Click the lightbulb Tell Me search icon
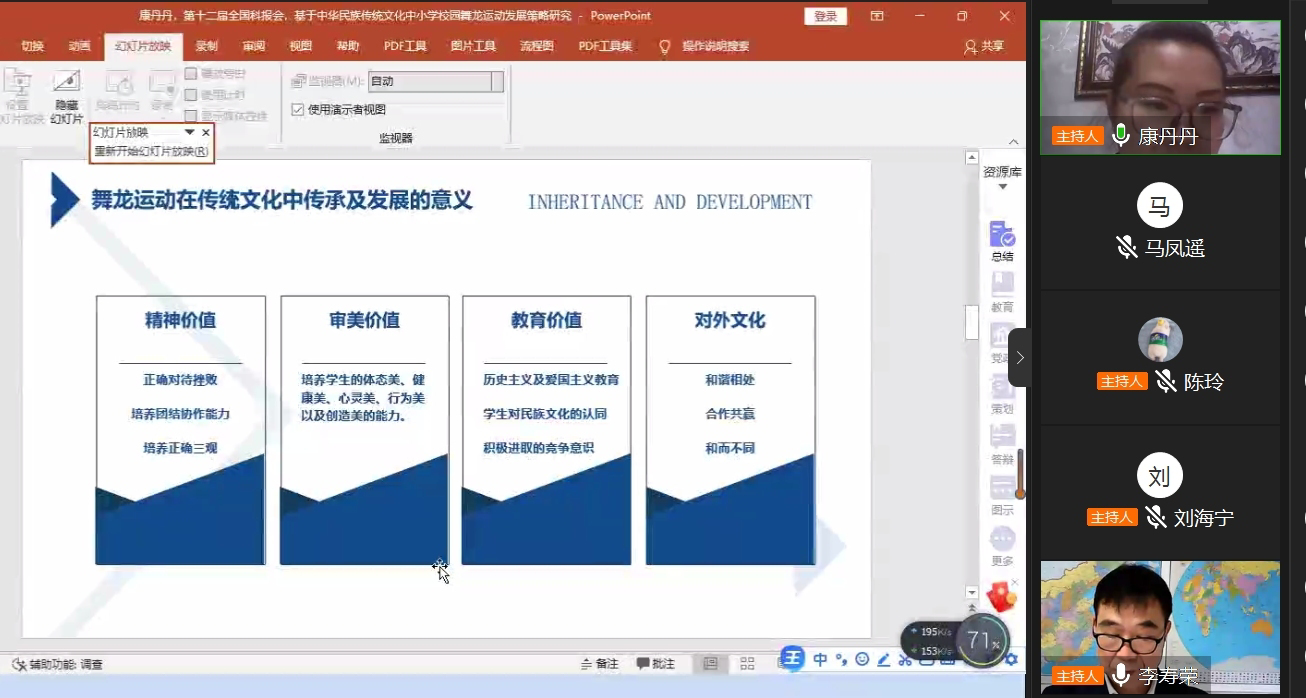This screenshot has height=698, width=1306. click(x=664, y=46)
